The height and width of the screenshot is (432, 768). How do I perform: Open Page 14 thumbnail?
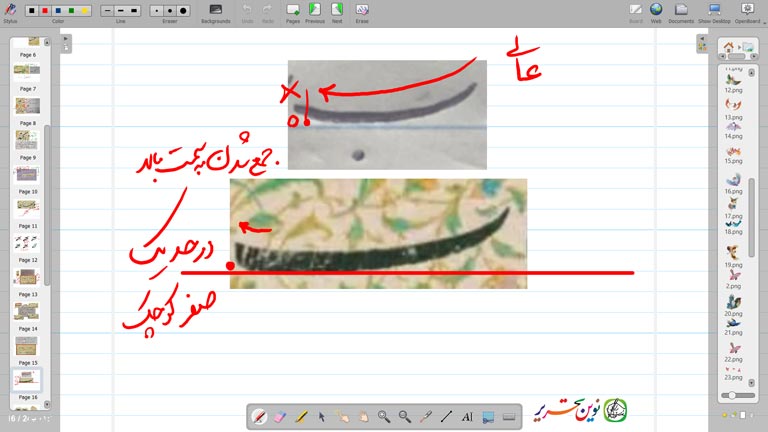tap(27, 311)
